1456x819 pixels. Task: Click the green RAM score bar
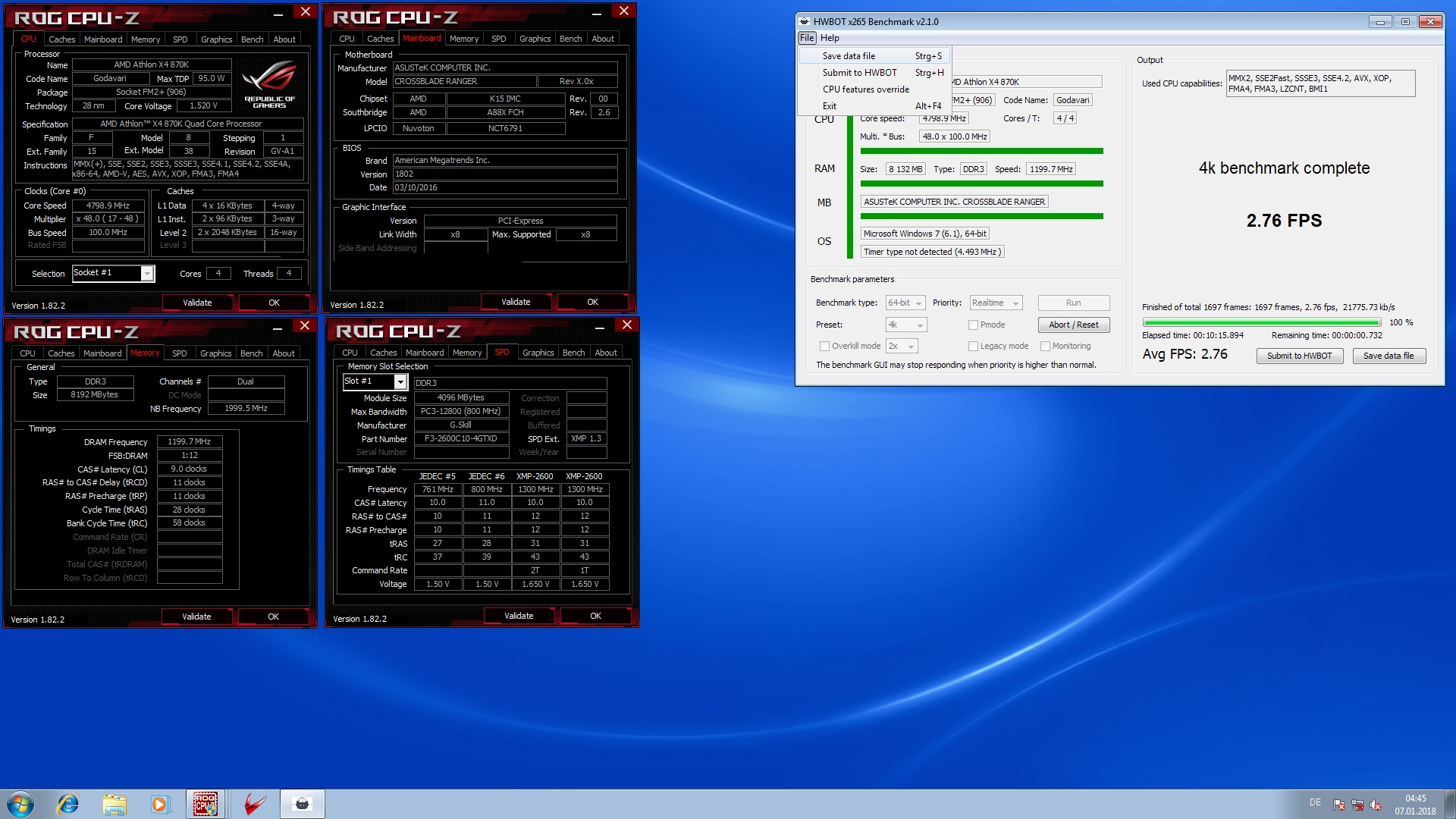981,184
